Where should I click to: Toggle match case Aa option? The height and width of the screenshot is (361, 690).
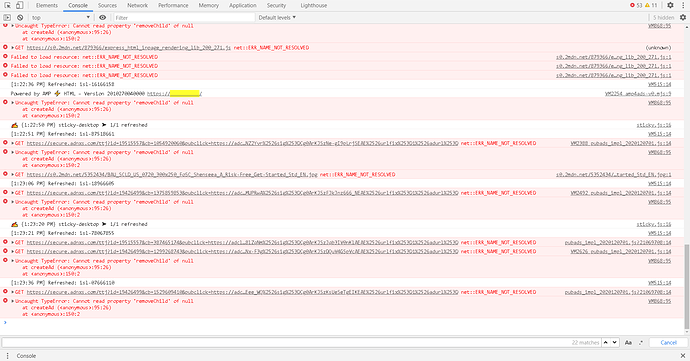(x=628, y=343)
